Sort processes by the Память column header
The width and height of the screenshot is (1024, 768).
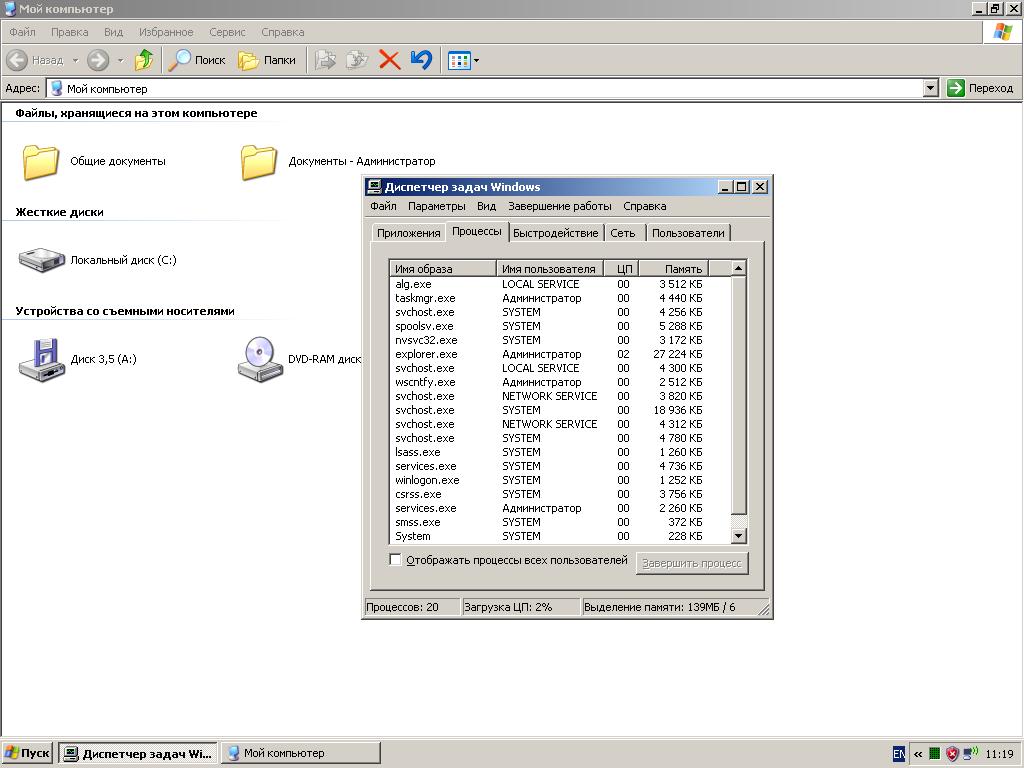point(673,268)
